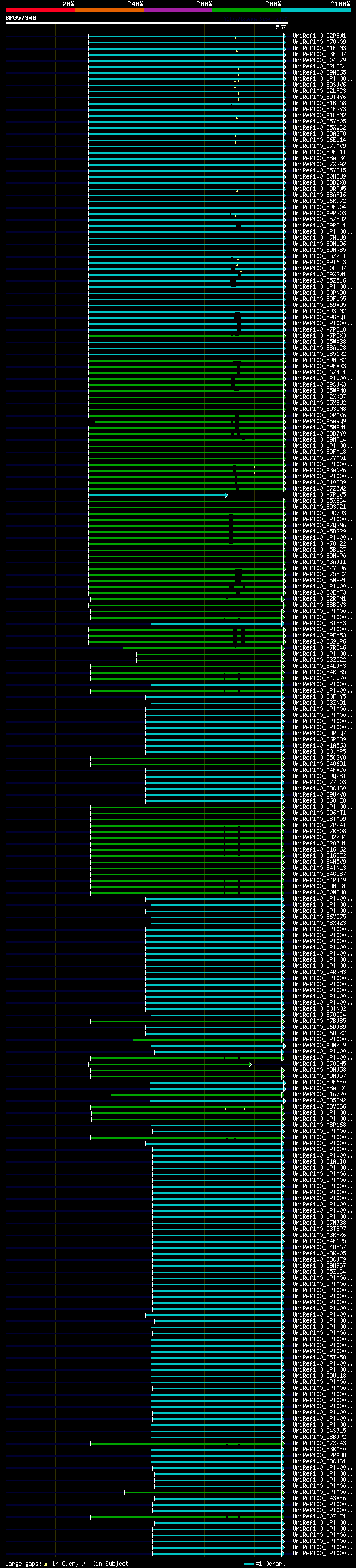The width and height of the screenshot is (356, 1568).
Task: Select the UniRef100_A7PQL8 label
Action: pyautogui.click(x=319, y=330)
